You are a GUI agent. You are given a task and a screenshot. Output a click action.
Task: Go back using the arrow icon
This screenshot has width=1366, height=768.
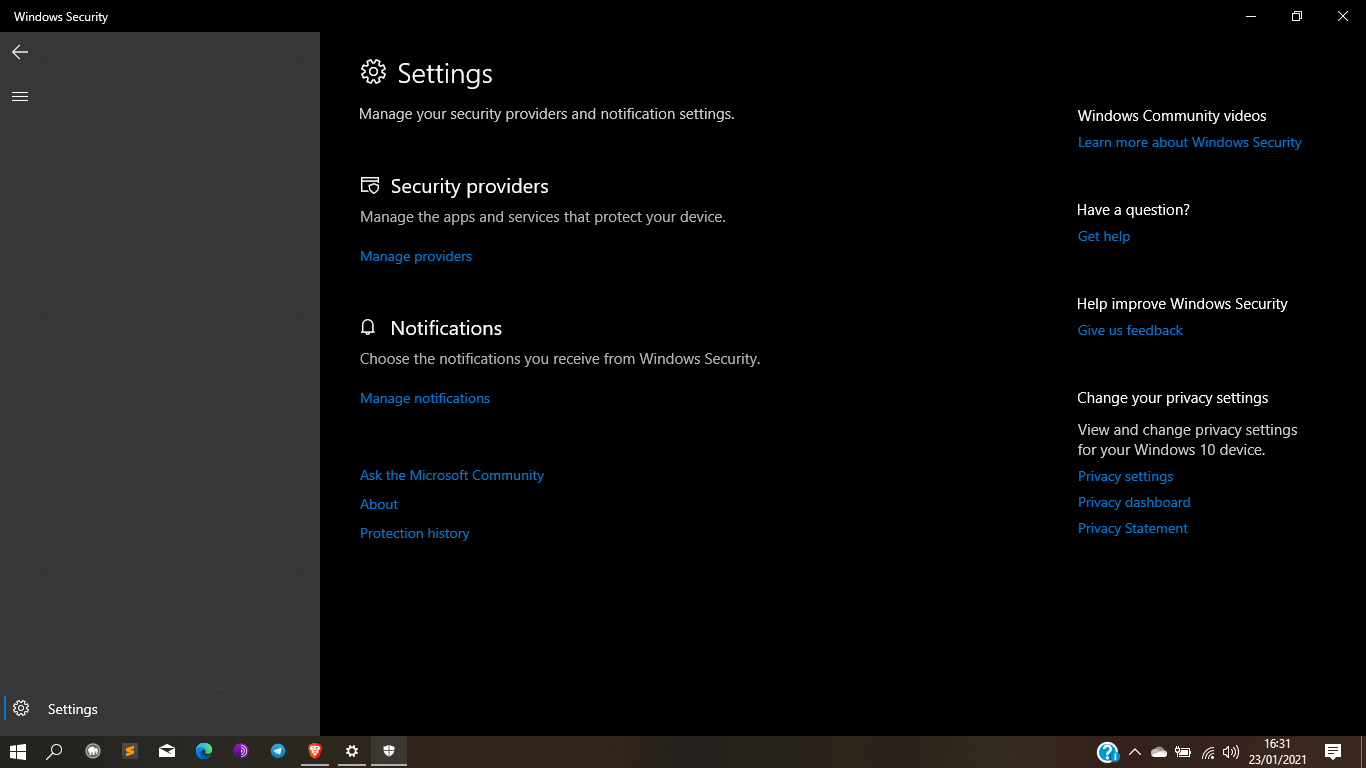click(x=20, y=52)
